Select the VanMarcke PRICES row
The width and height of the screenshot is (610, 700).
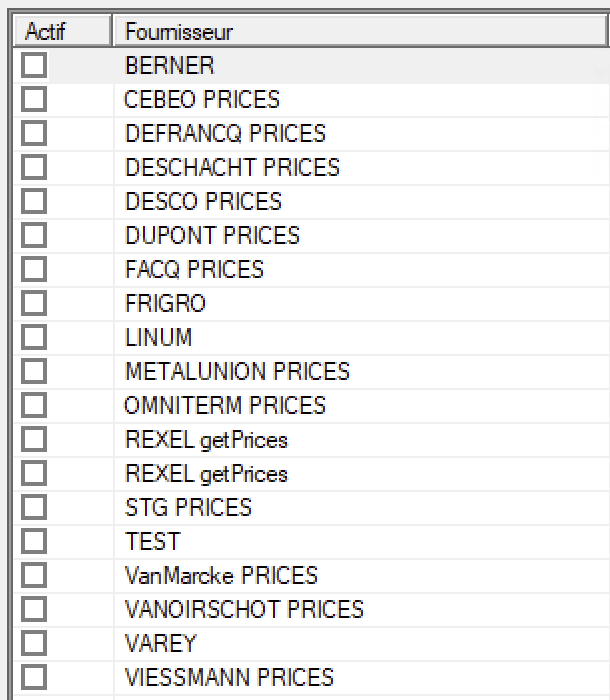[x=311, y=575]
